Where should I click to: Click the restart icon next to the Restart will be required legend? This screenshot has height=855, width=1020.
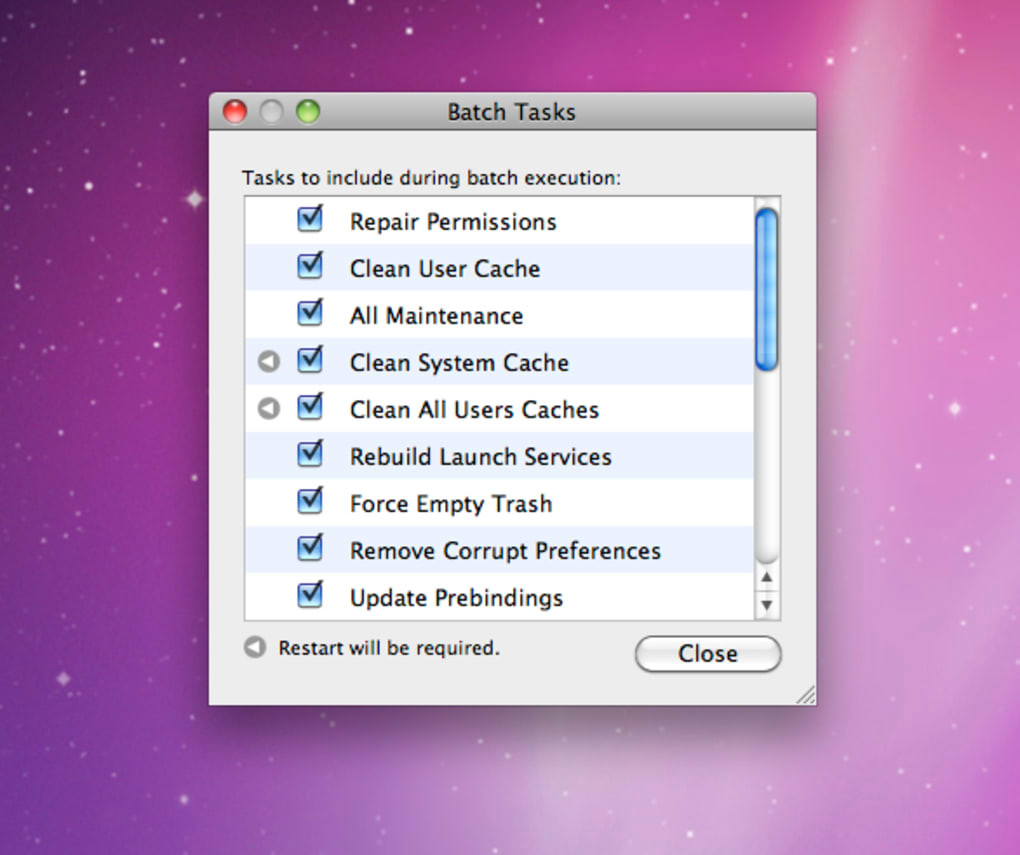pos(255,647)
